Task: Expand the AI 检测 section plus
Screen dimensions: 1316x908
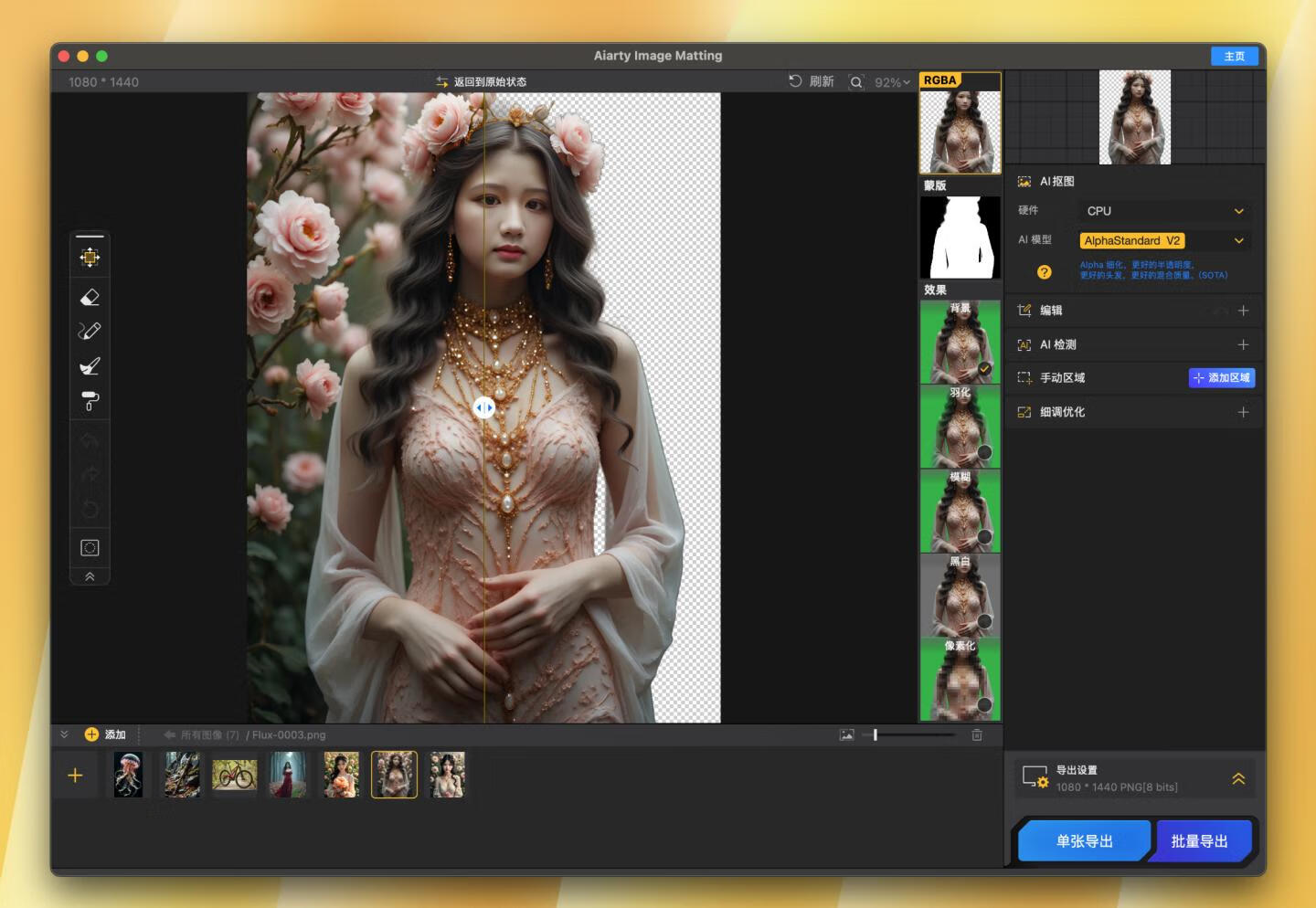Action: tap(1243, 344)
